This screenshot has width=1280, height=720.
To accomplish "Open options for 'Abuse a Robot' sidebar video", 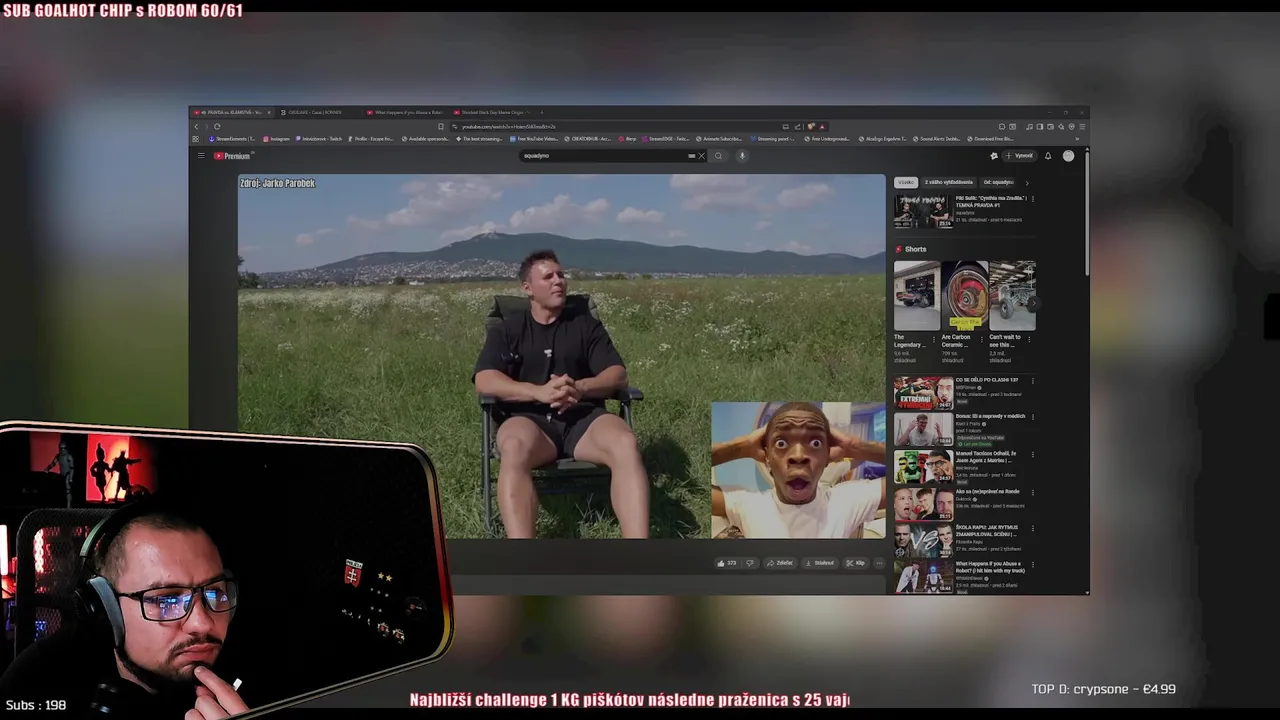I will (x=1032, y=565).
